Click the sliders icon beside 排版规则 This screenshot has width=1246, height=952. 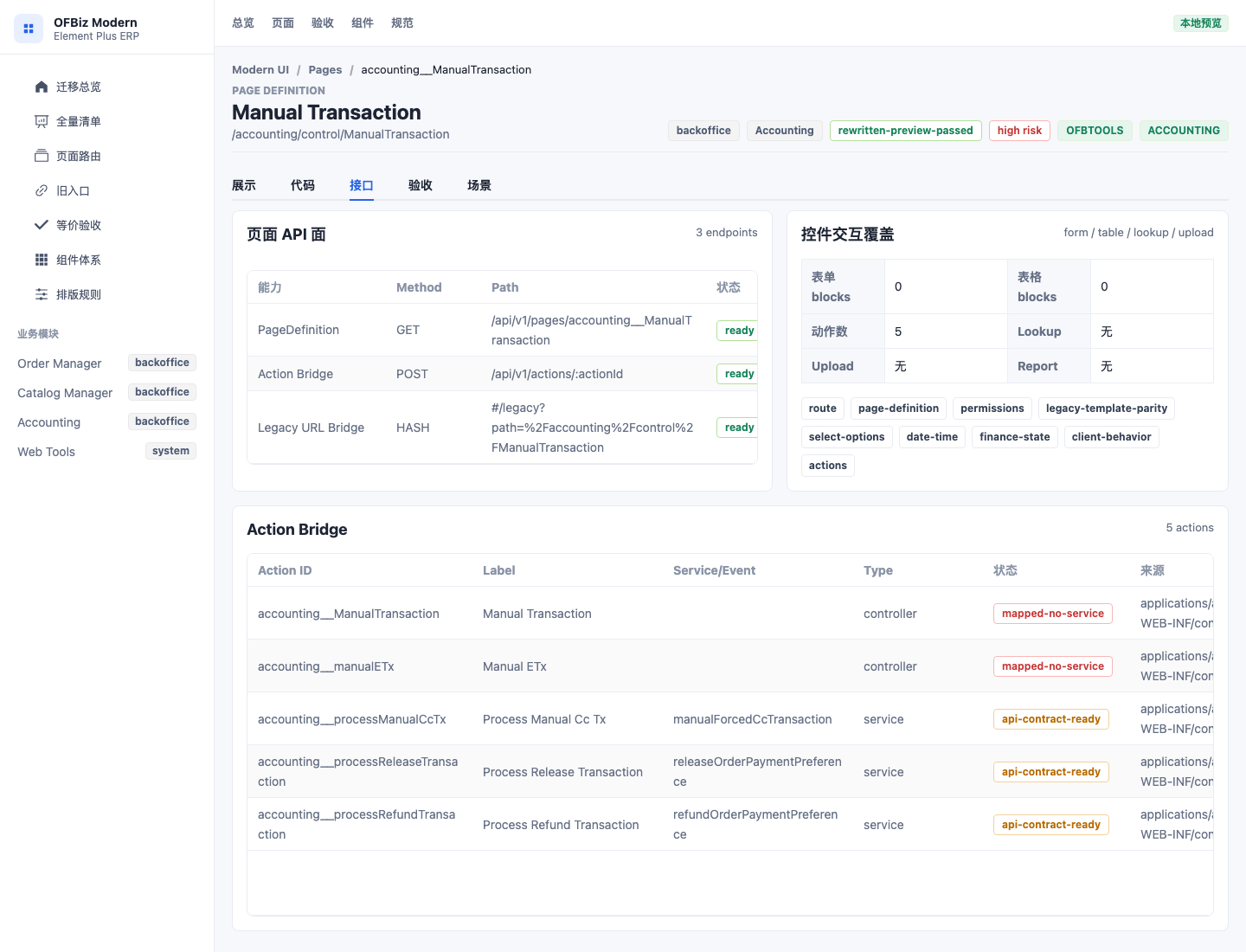click(42, 294)
